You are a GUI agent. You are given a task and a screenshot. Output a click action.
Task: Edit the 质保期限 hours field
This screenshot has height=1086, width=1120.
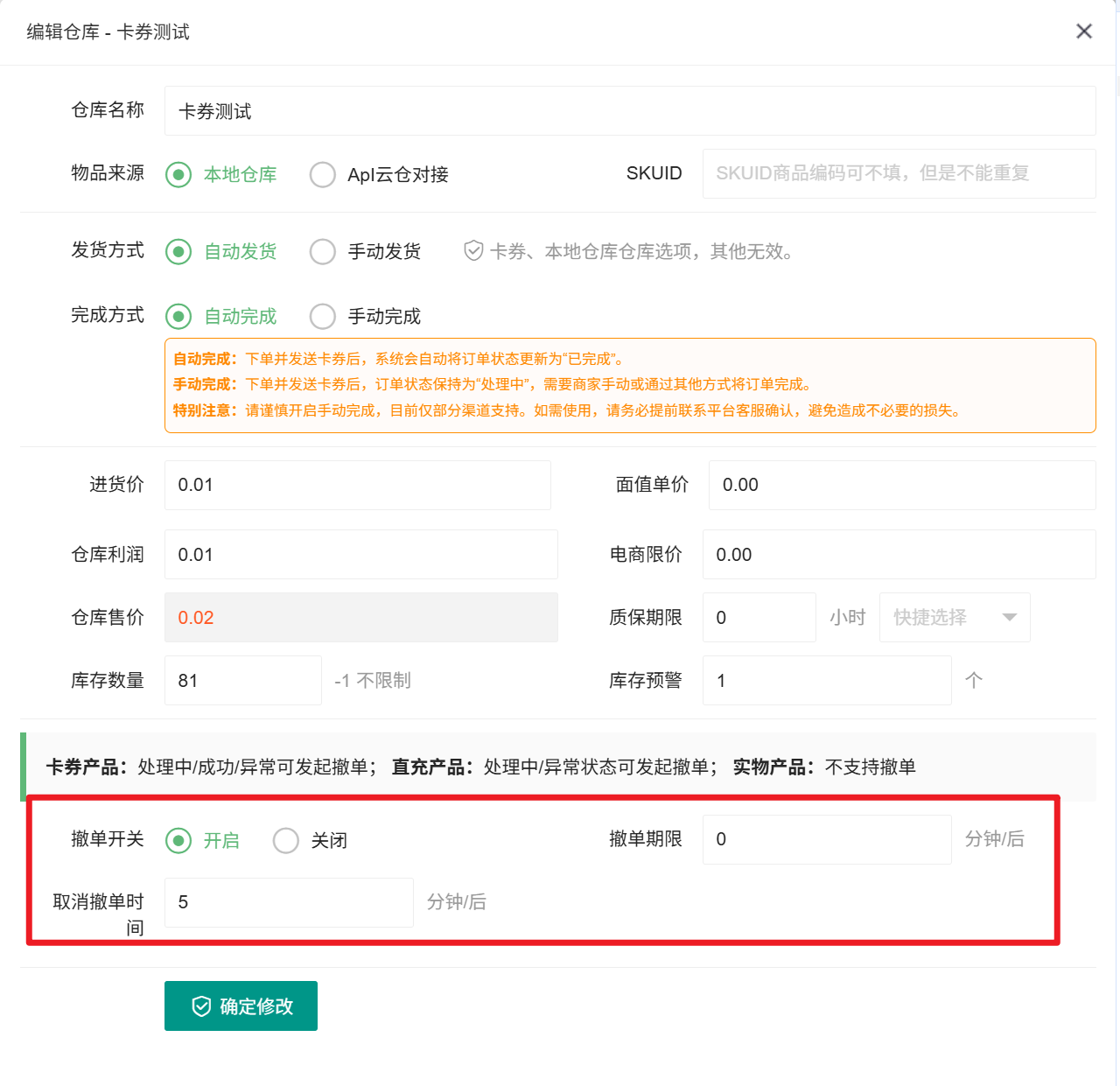[758, 618]
